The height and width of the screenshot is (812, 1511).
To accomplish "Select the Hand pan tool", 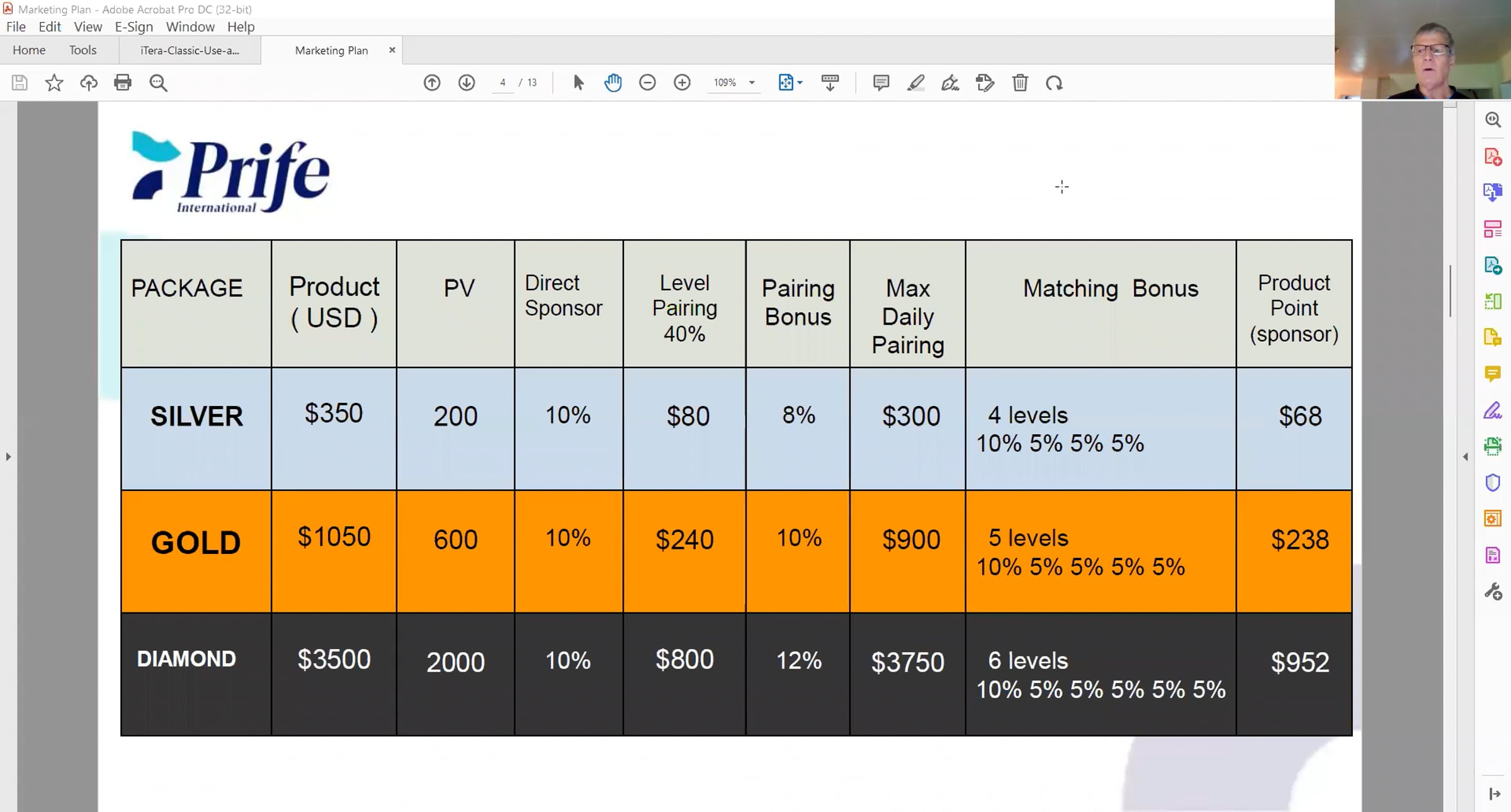I will (613, 82).
